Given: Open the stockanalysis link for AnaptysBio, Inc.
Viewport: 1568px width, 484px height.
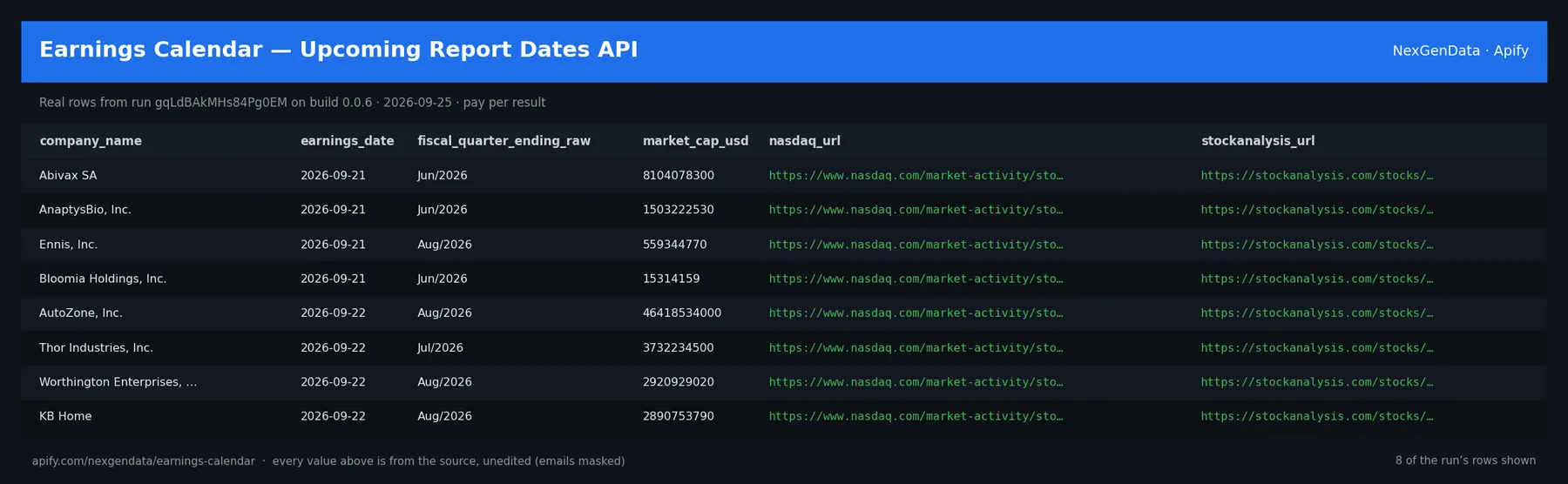Looking at the screenshot, I should (x=1317, y=210).
